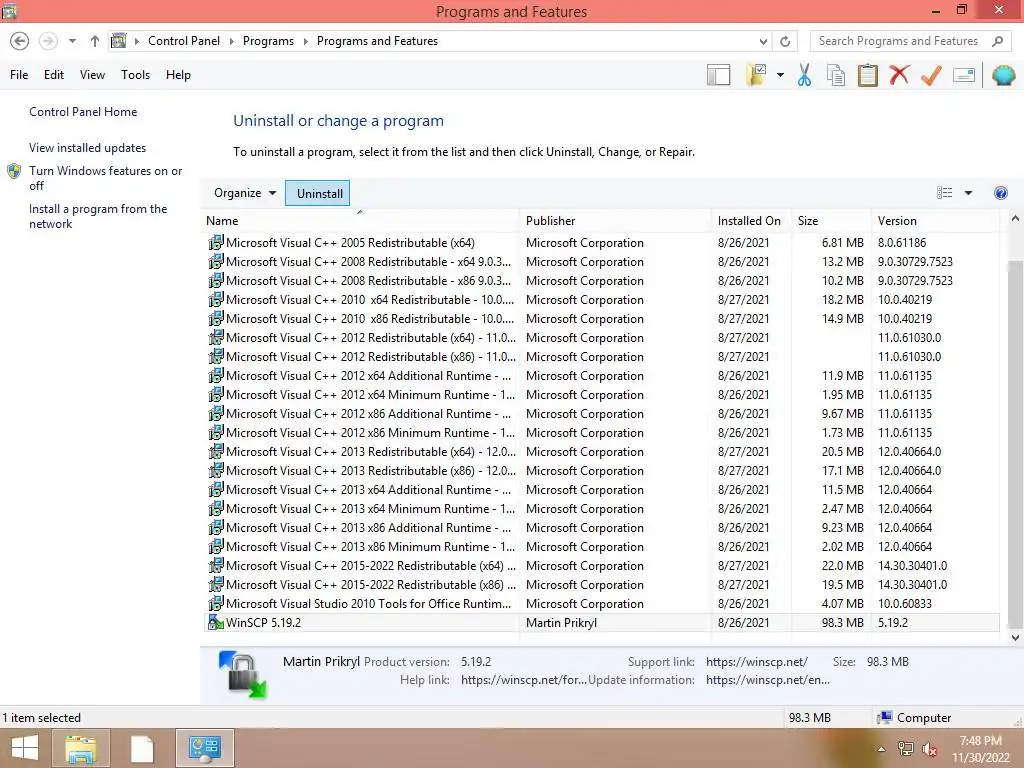Select Visual C++ 2015-2022 Redistributable (x86) row
This screenshot has height=768, width=1024.
(601, 585)
